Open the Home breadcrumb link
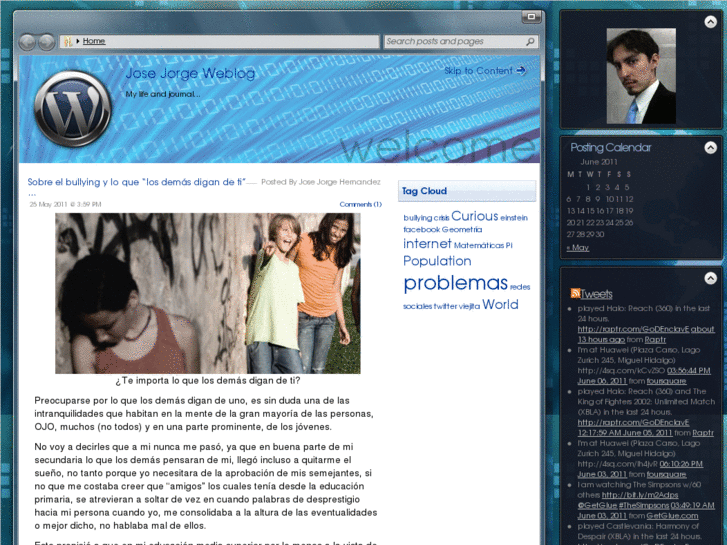Viewport: 727px width, 545px height. [94, 41]
